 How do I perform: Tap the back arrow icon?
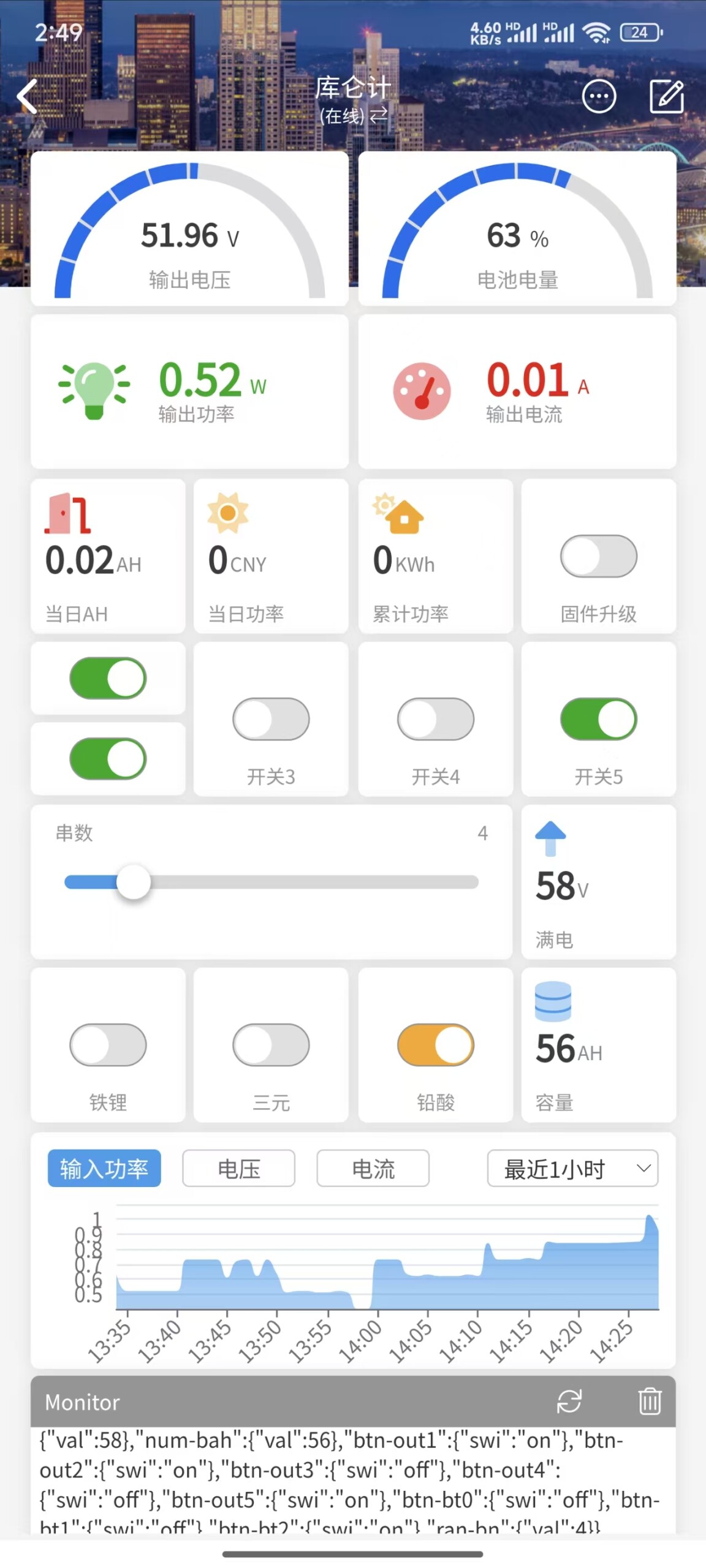(x=28, y=97)
